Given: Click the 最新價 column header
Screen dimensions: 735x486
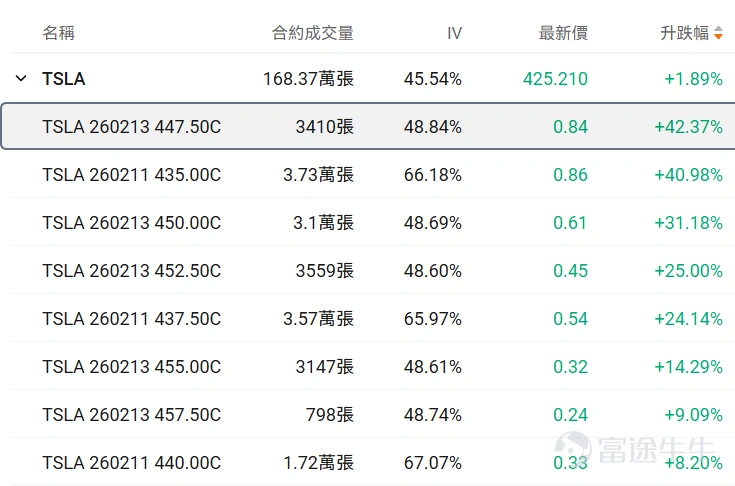Looking at the screenshot, I should [x=563, y=33].
